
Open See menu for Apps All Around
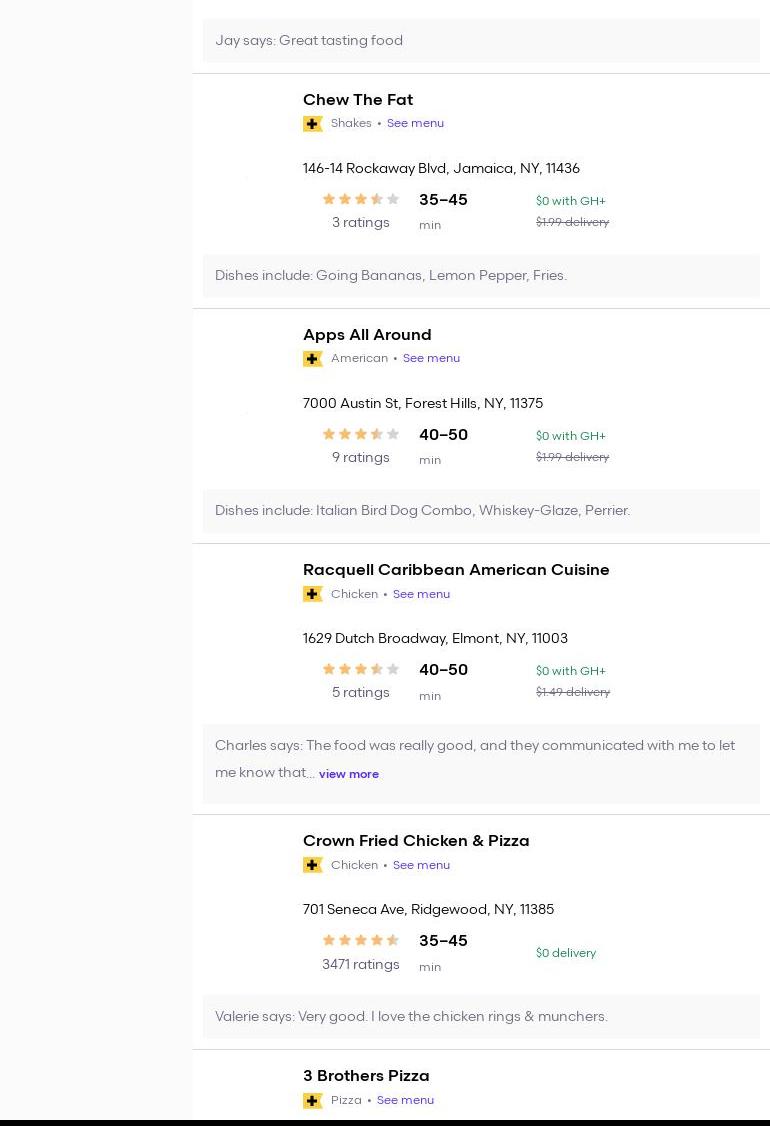point(431,358)
